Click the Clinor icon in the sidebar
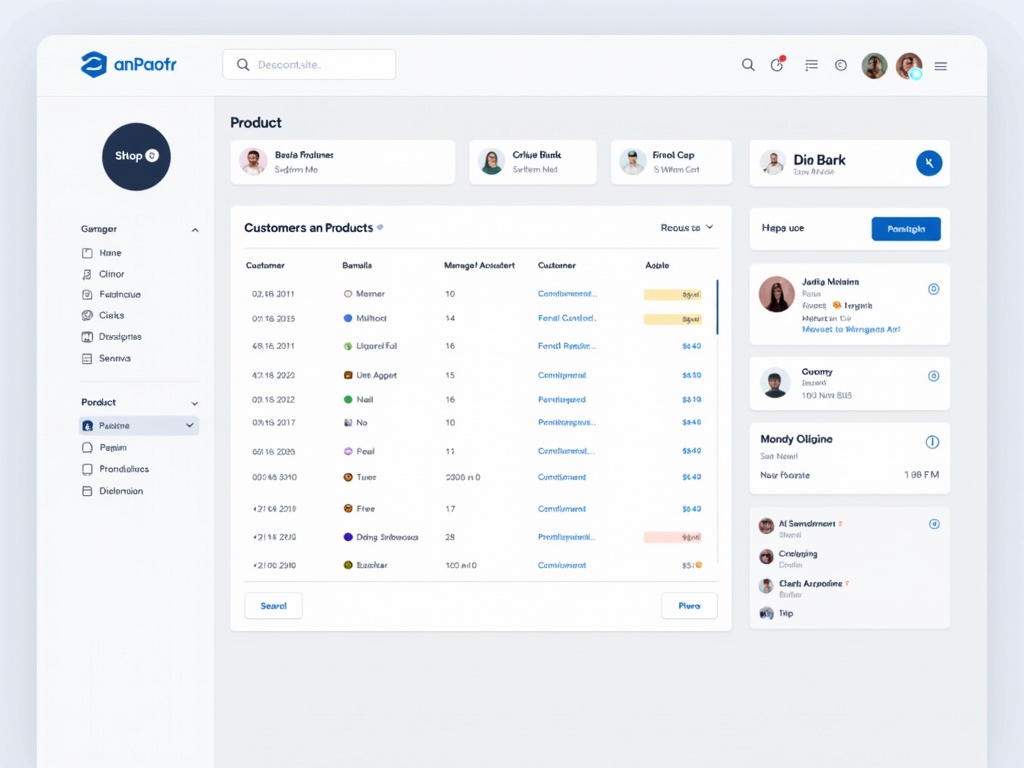The image size is (1024, 768). pyautogui.click(x=88, y=273)
